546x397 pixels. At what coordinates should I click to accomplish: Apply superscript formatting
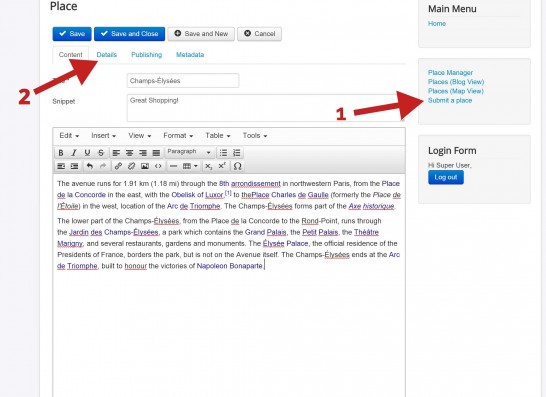click(222, 166)
